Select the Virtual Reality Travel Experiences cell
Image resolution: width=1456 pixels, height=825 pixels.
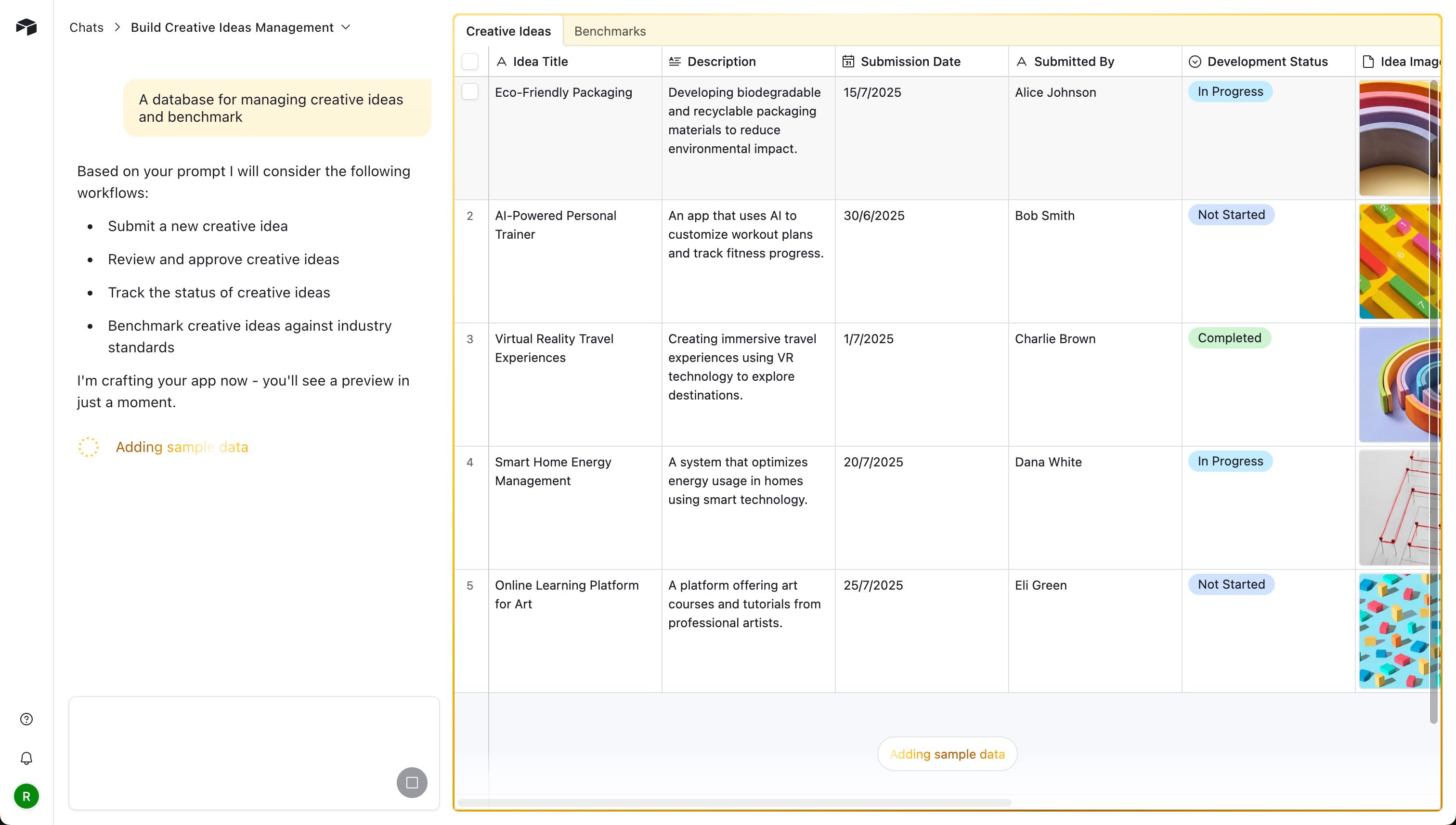[575, 385]
